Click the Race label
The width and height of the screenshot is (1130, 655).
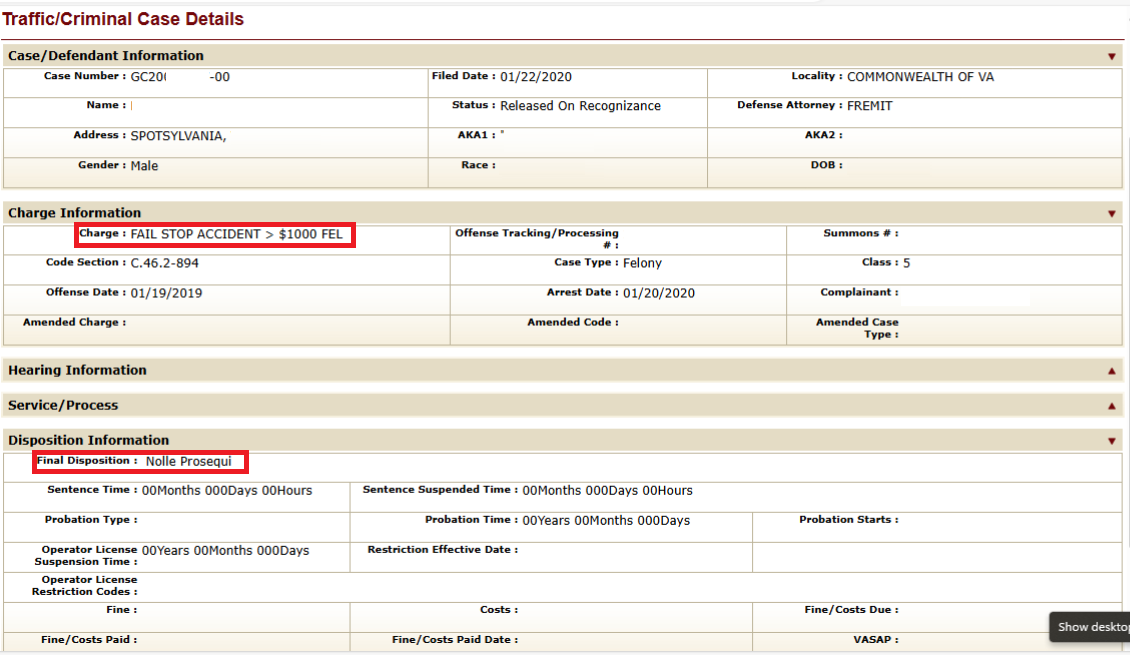pos(479,165)
